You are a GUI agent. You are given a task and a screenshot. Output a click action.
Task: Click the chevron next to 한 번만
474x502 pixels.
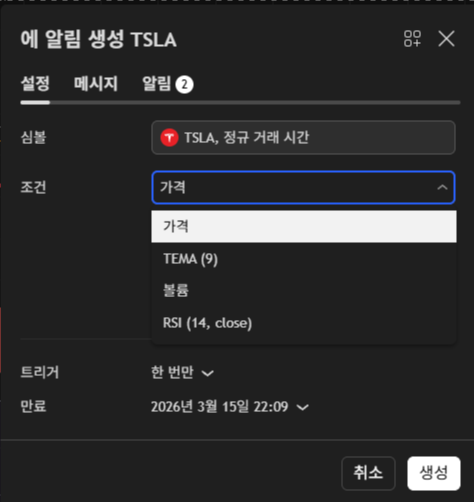[208, 373]
